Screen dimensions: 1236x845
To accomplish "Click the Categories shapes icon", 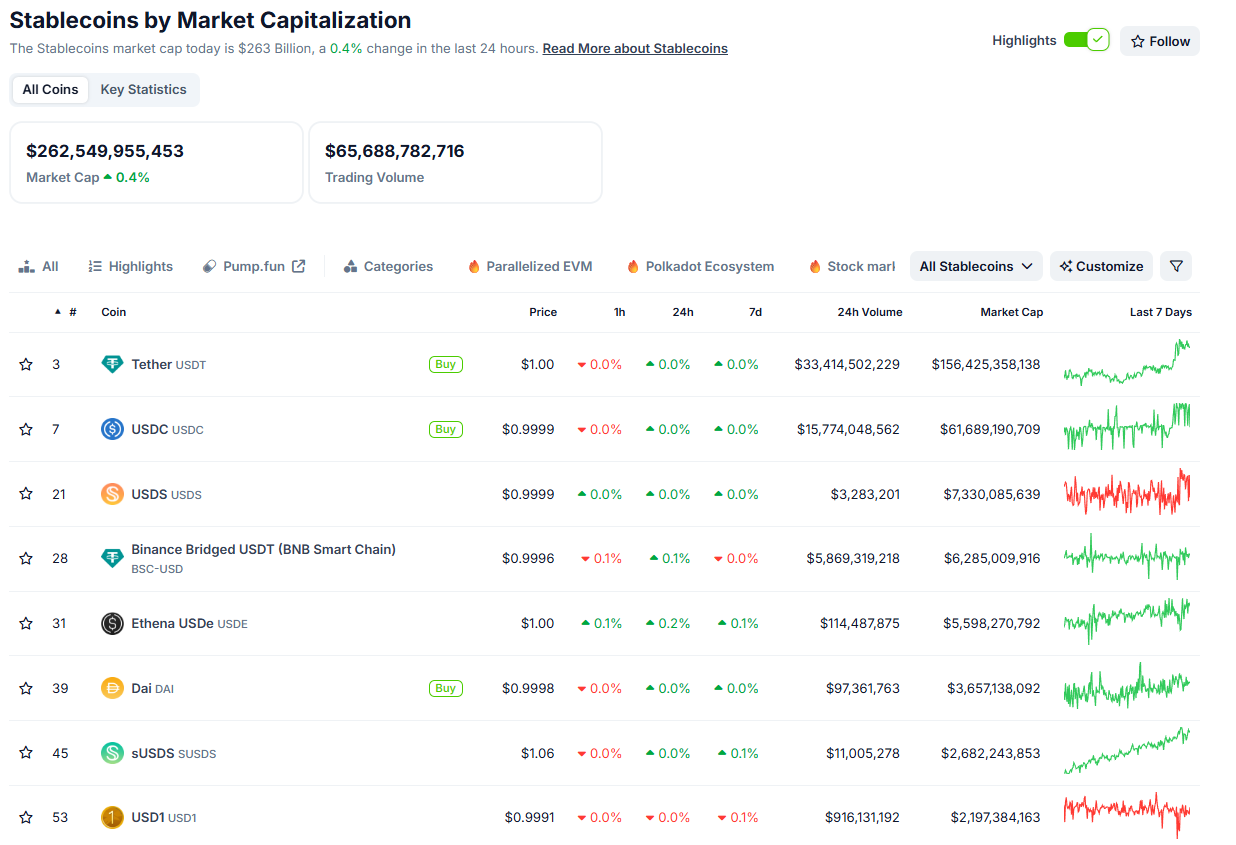I will click(x=350, y=266).
